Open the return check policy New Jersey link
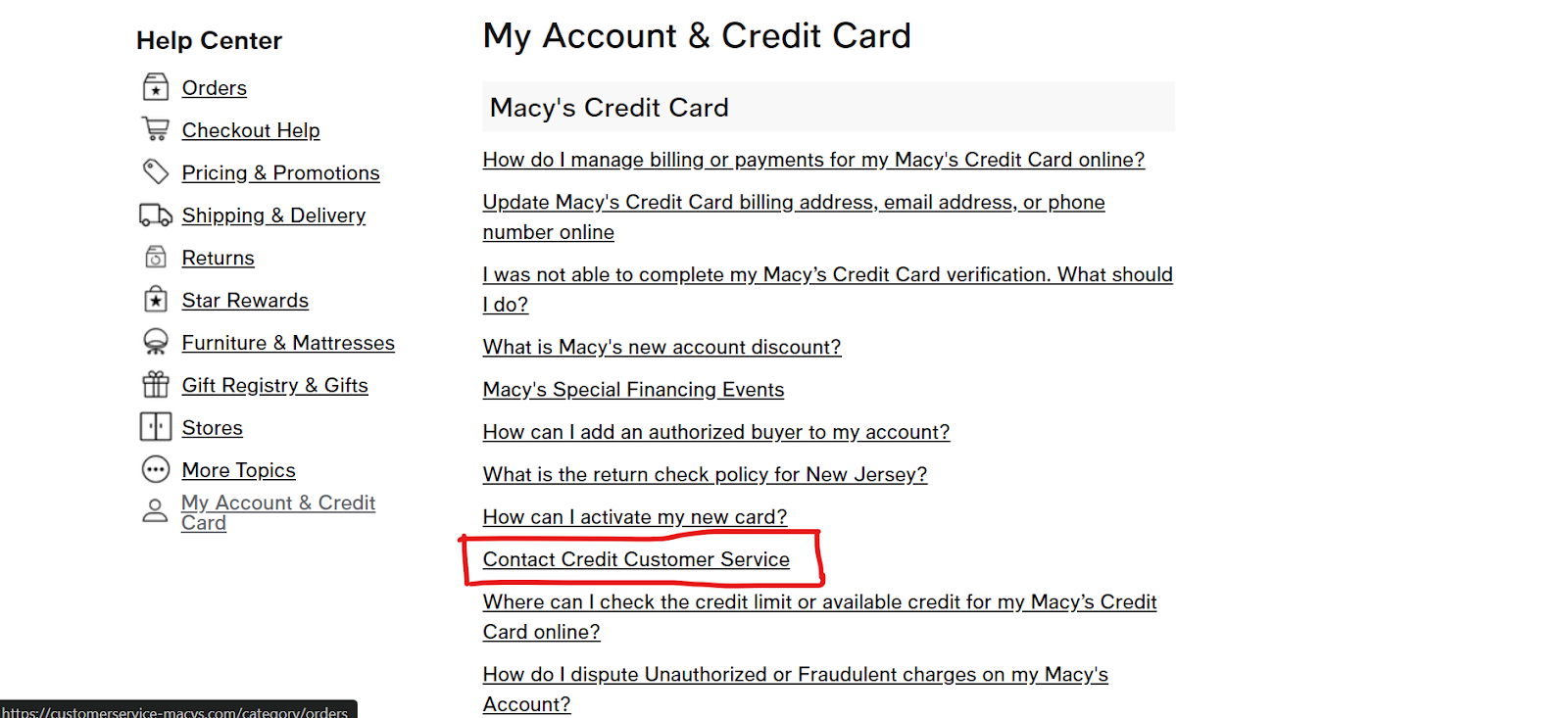The width and height of the screenshot is (1568, 718). 705,474
